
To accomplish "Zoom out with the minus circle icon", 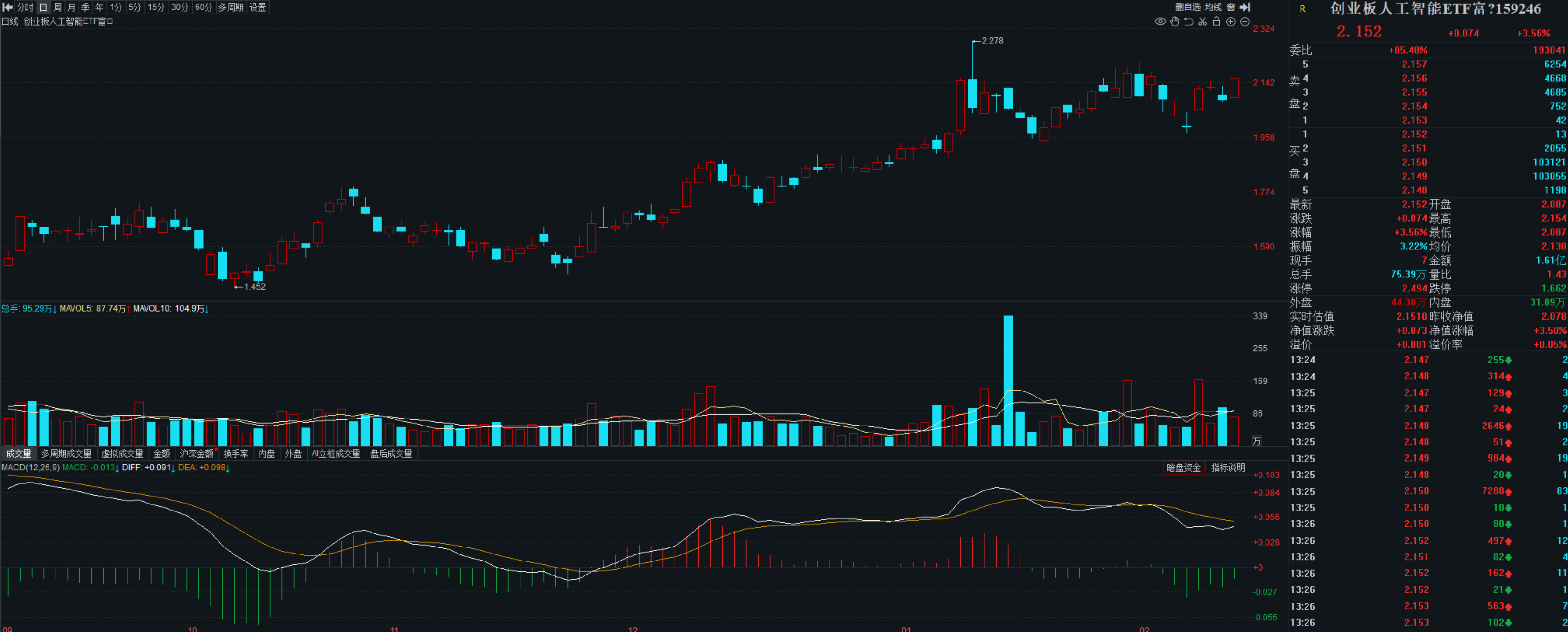I will tap(1245, 22).
